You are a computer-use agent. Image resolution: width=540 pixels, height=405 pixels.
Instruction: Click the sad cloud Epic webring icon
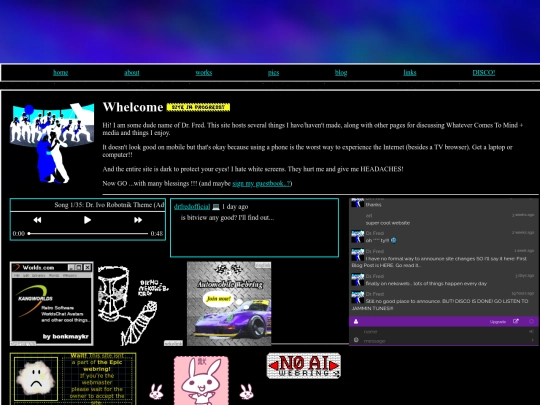pos(36,379)
